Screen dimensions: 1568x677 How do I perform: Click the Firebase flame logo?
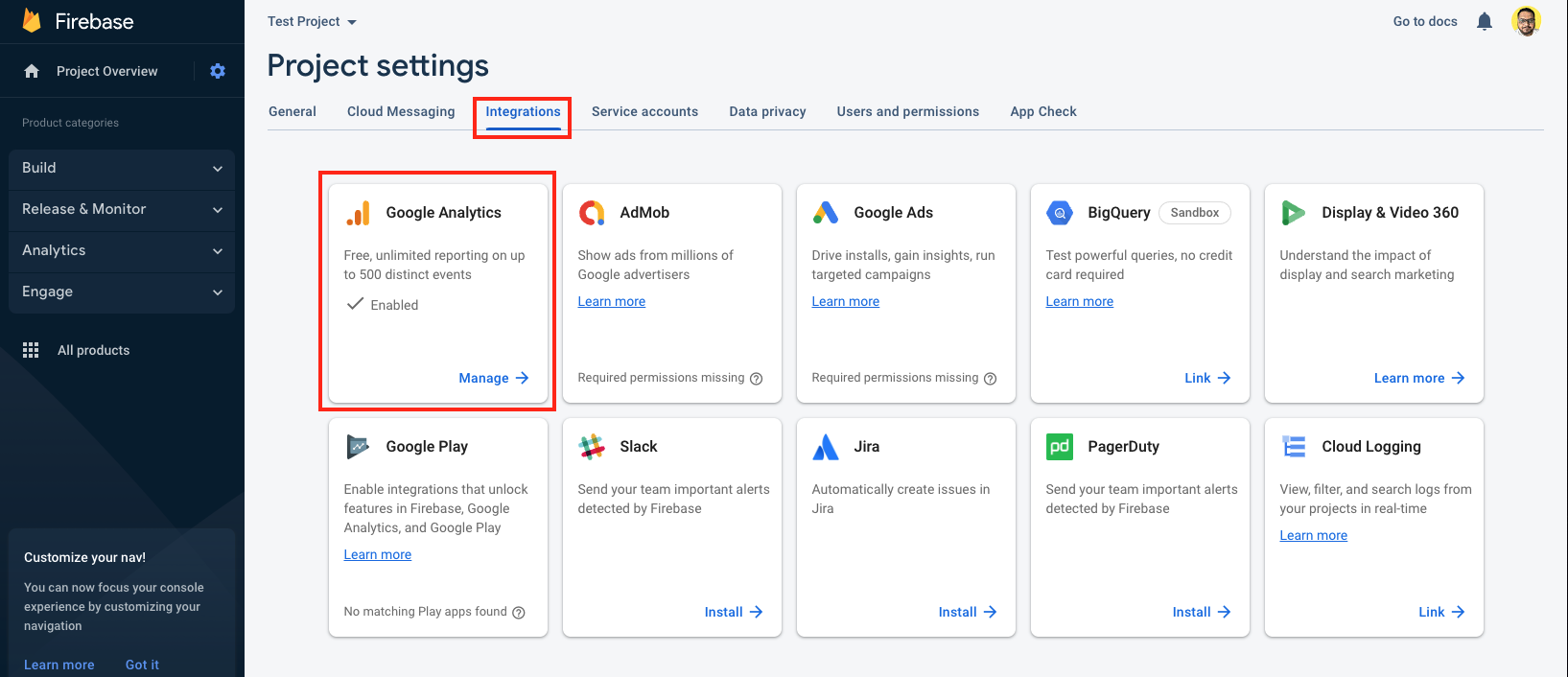pyautogui.click(x=32, y=21)
